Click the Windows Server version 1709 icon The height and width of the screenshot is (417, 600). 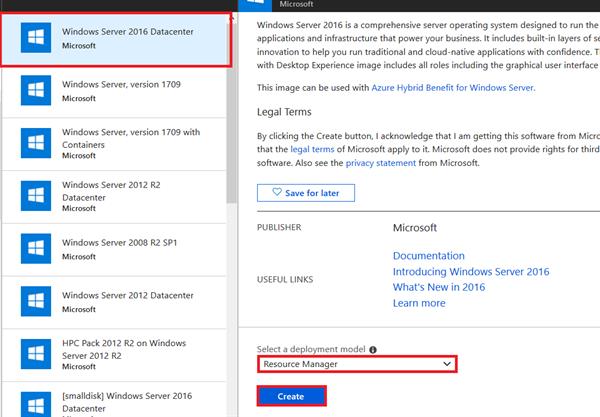point(36,91)
